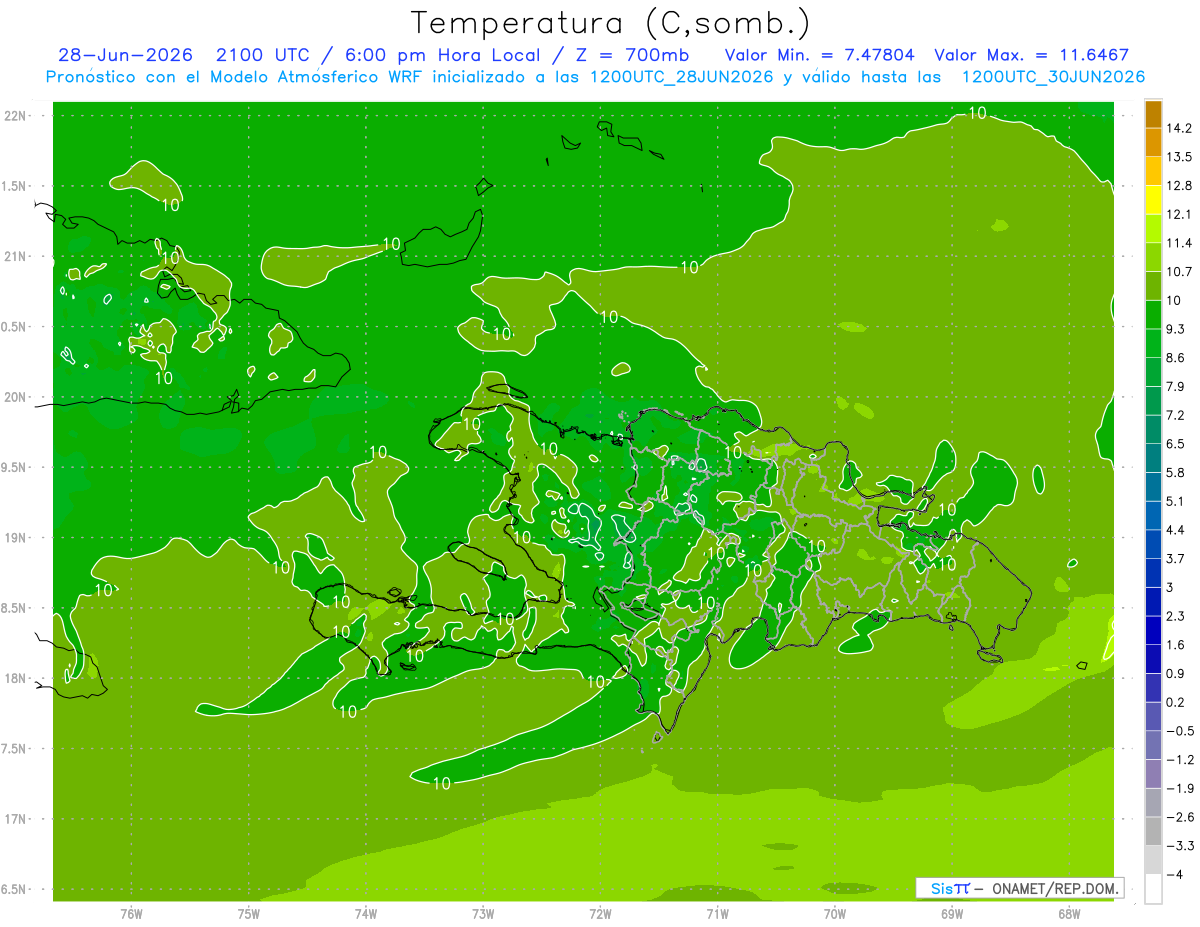Click the '7.2' color scale value
Image resolution: width=1200 pixels, height=927 pixels.
(x=1175, y=415)
